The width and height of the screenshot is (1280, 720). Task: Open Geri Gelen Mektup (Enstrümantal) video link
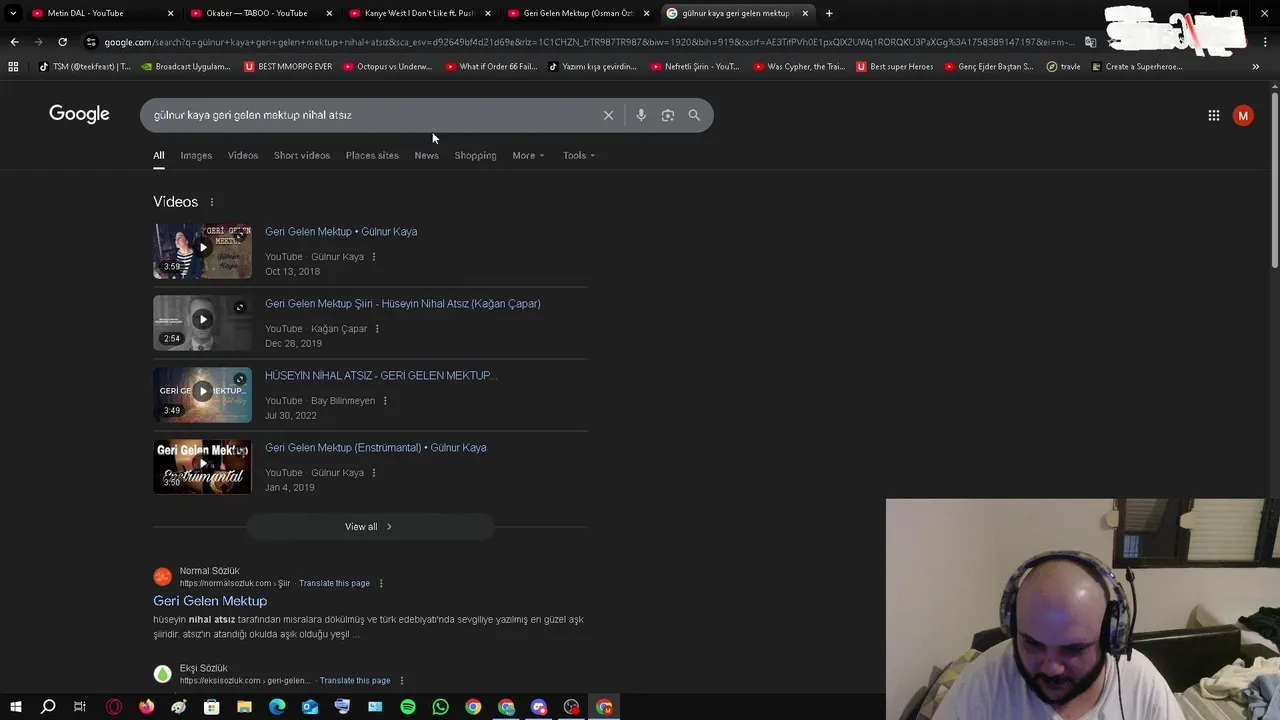tap(376, 448)
